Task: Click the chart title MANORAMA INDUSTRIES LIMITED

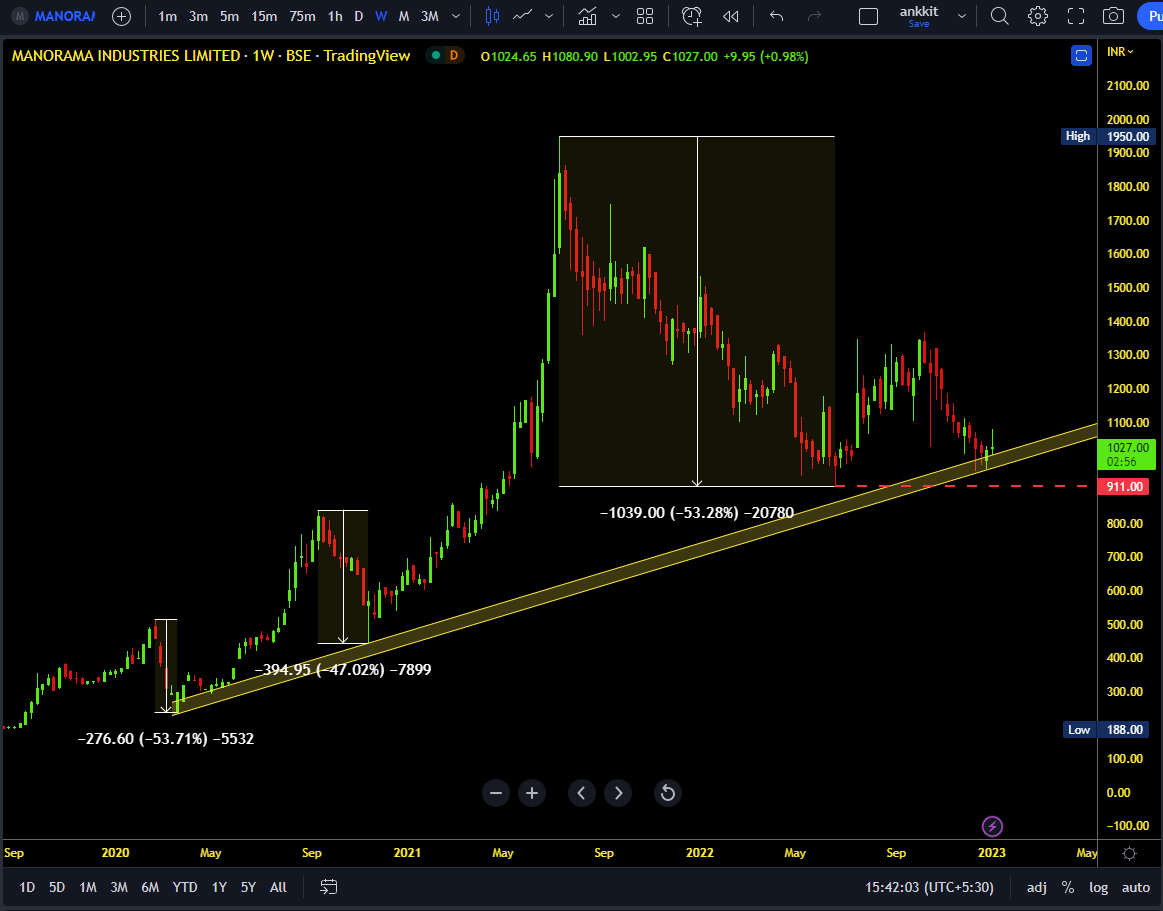Action: [126, 56]
